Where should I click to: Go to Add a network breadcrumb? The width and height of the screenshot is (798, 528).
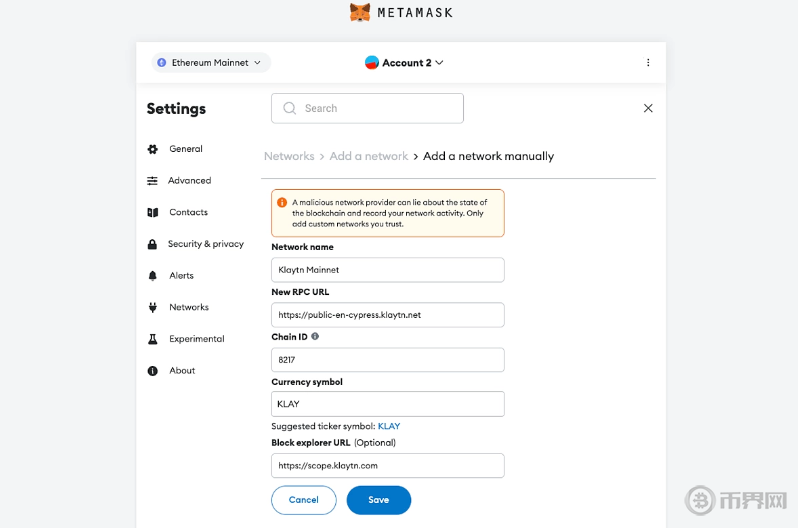[369, 156]
